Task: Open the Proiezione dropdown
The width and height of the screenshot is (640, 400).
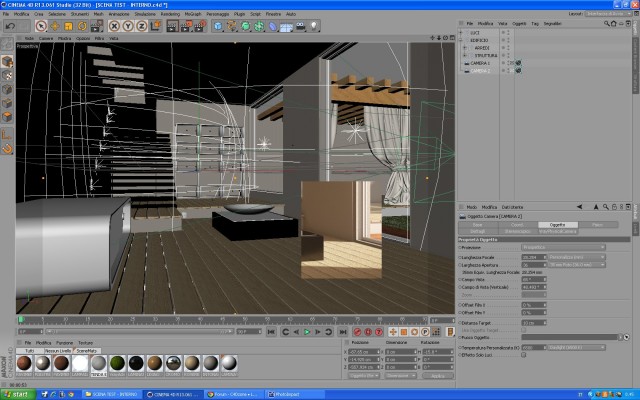Action: click(x=563, y=247)
